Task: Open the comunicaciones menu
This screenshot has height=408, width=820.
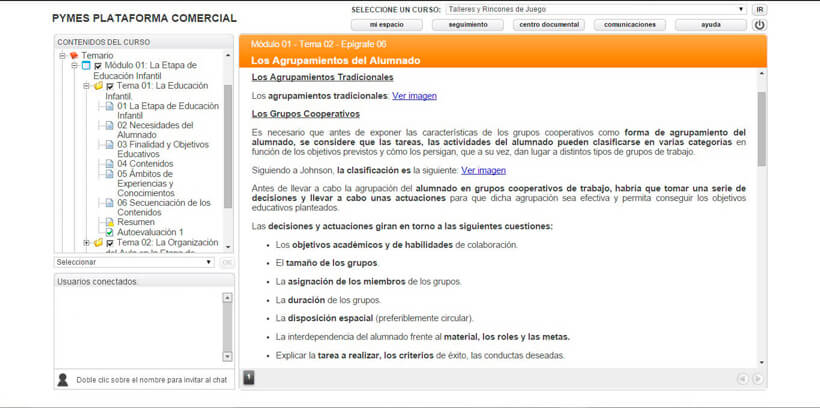Action: tap(630, 25)
